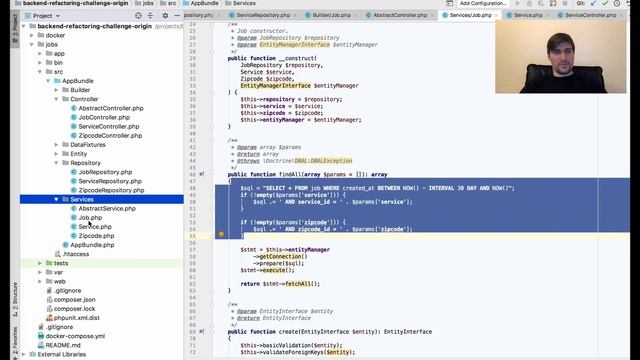Click the locate/scroll-from-source target icon

[x=138, y=16]
